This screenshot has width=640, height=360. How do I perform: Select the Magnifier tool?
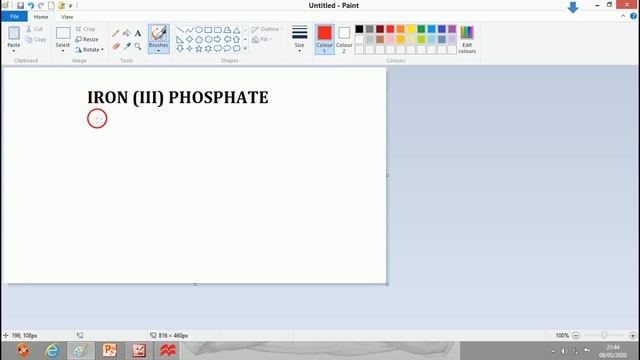click(138, 46)
